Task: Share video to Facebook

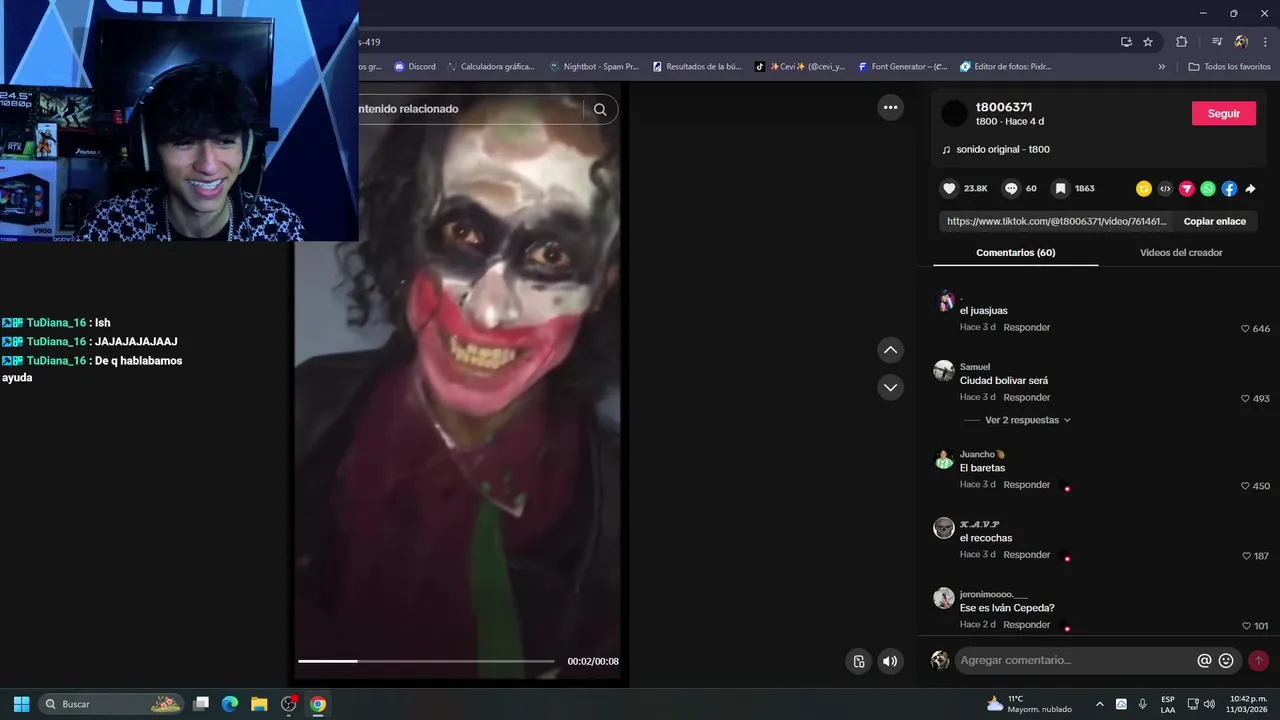Action: [1229, 188]
